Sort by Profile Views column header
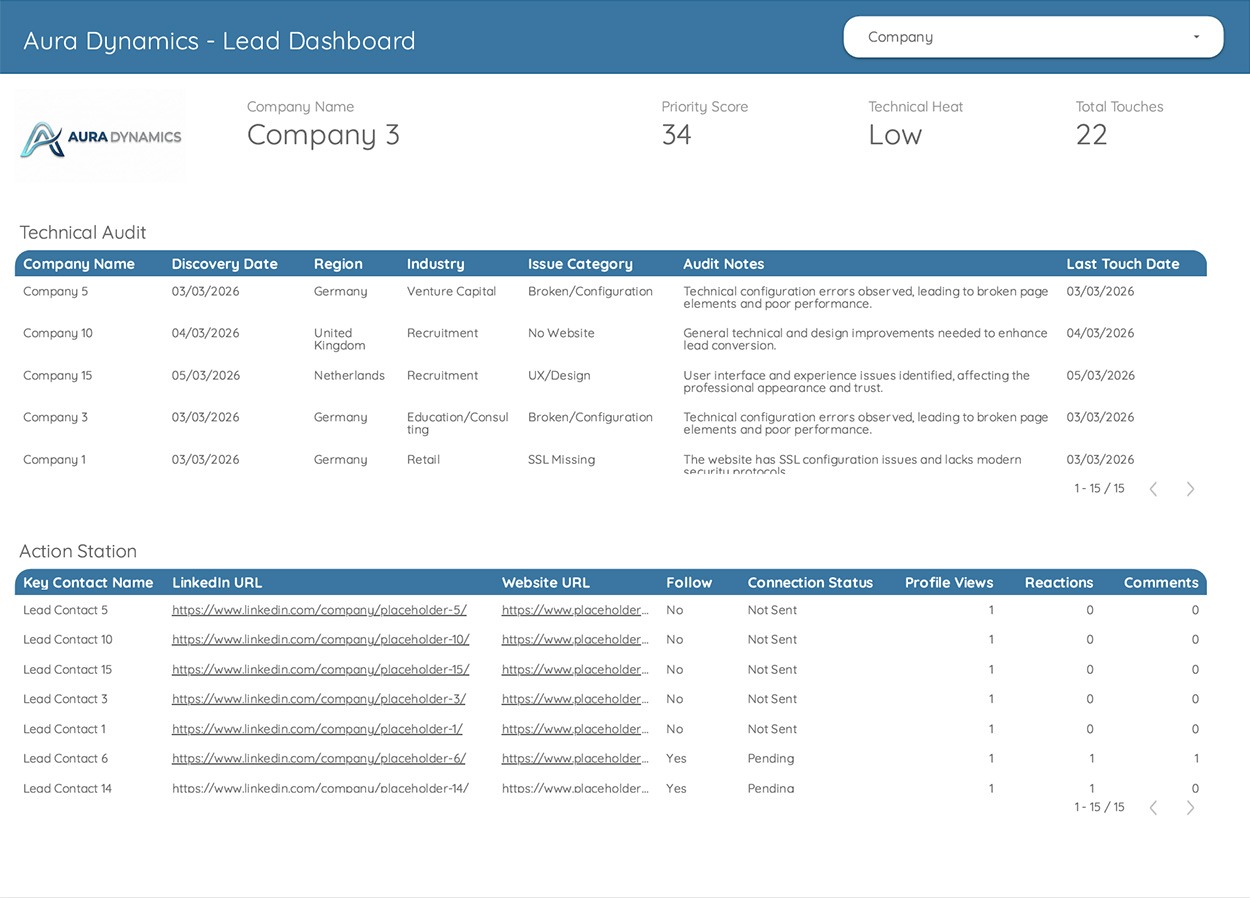Viewport: 1250px width, 898px height. [x=948, y=583]
